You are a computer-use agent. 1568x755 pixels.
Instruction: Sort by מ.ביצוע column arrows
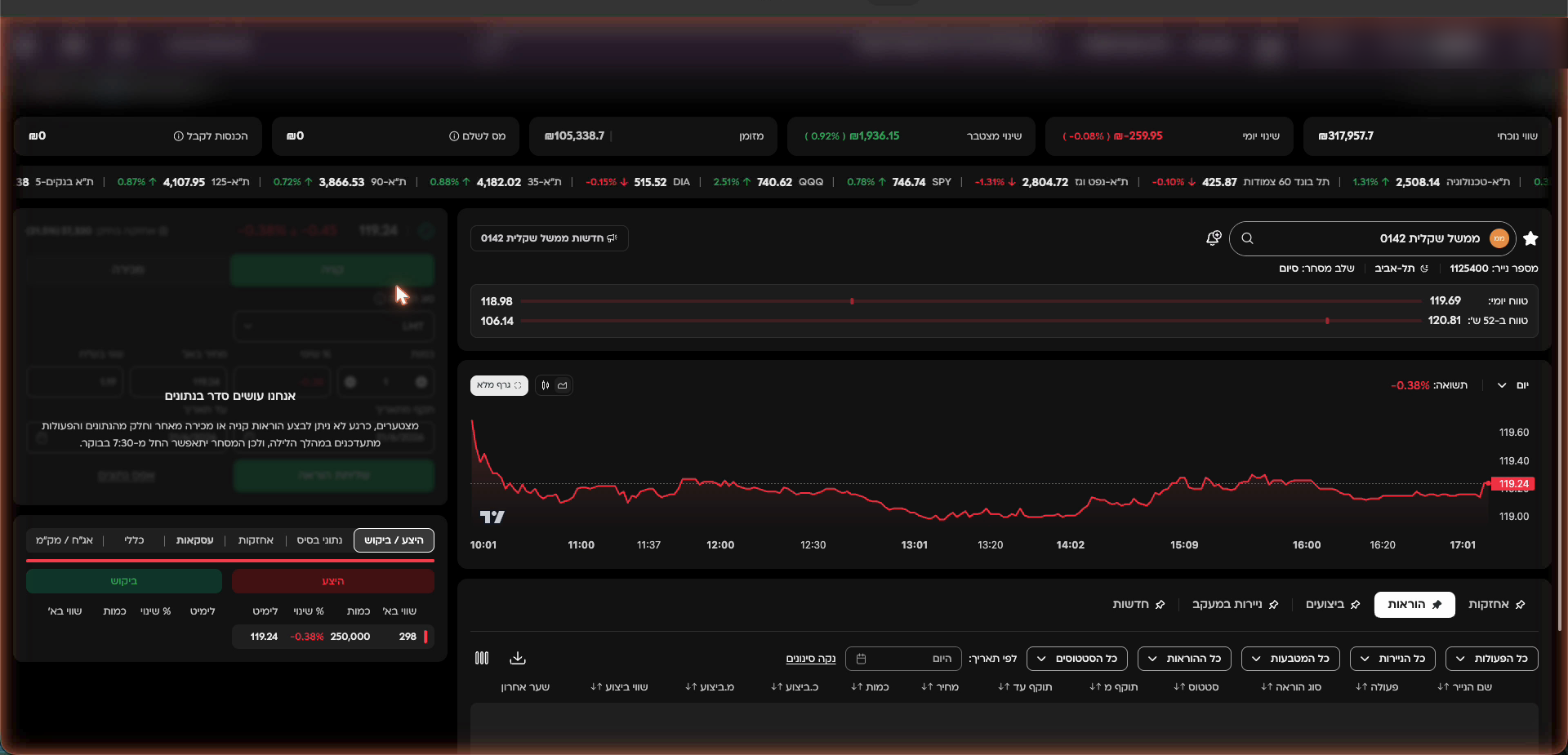(691, 687)
